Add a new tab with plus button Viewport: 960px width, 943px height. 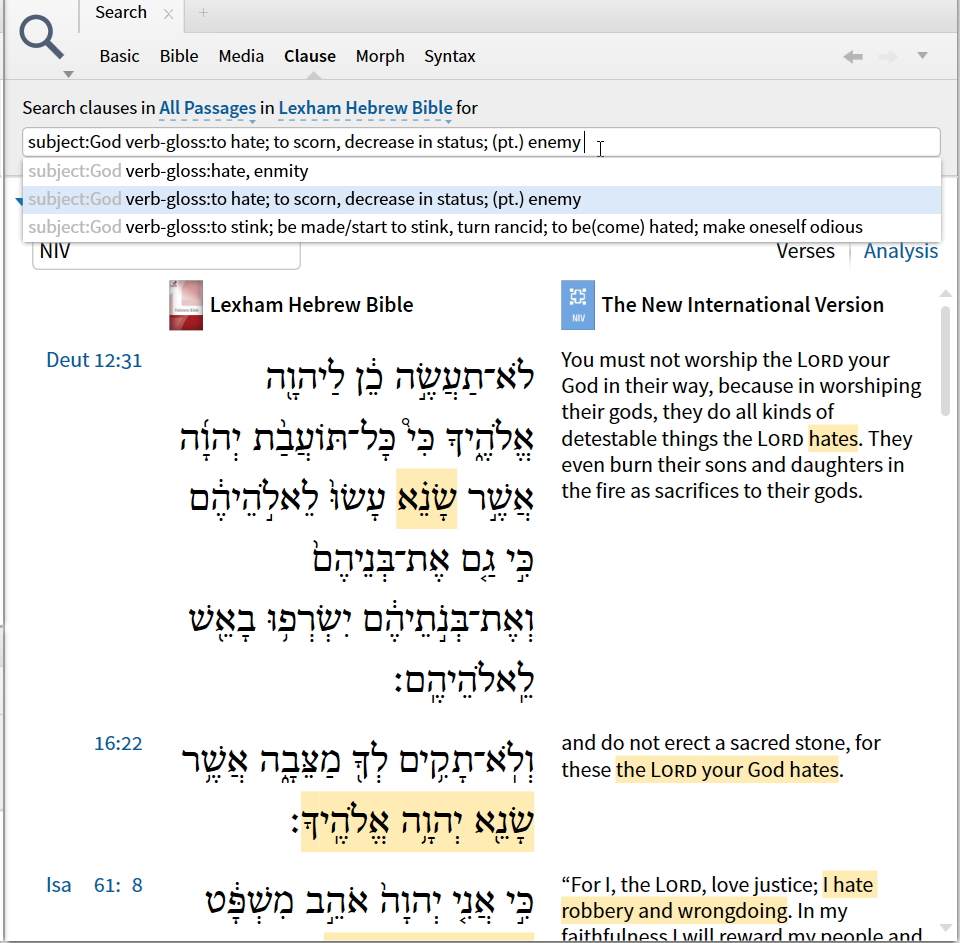pos(203,12)
